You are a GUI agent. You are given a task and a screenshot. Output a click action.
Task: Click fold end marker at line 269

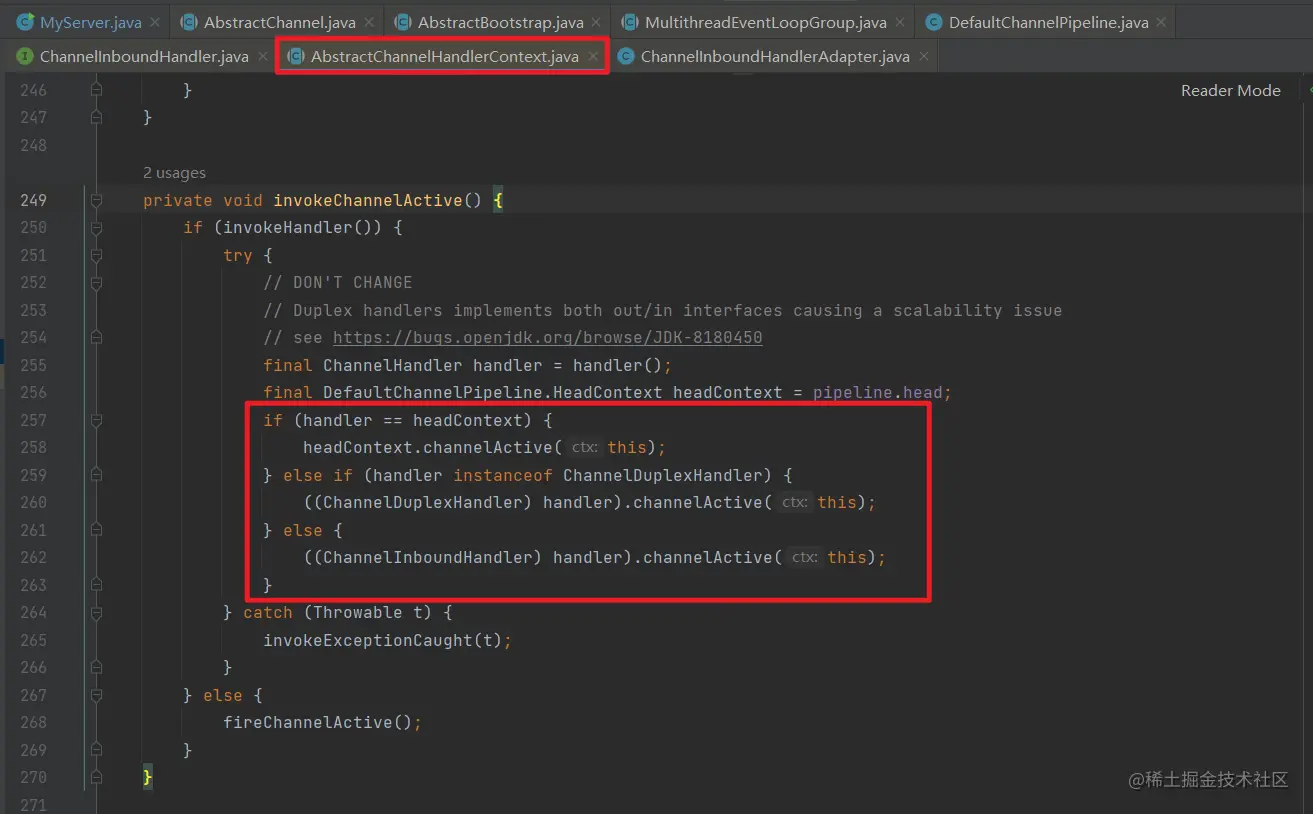(x=97, y=750)
